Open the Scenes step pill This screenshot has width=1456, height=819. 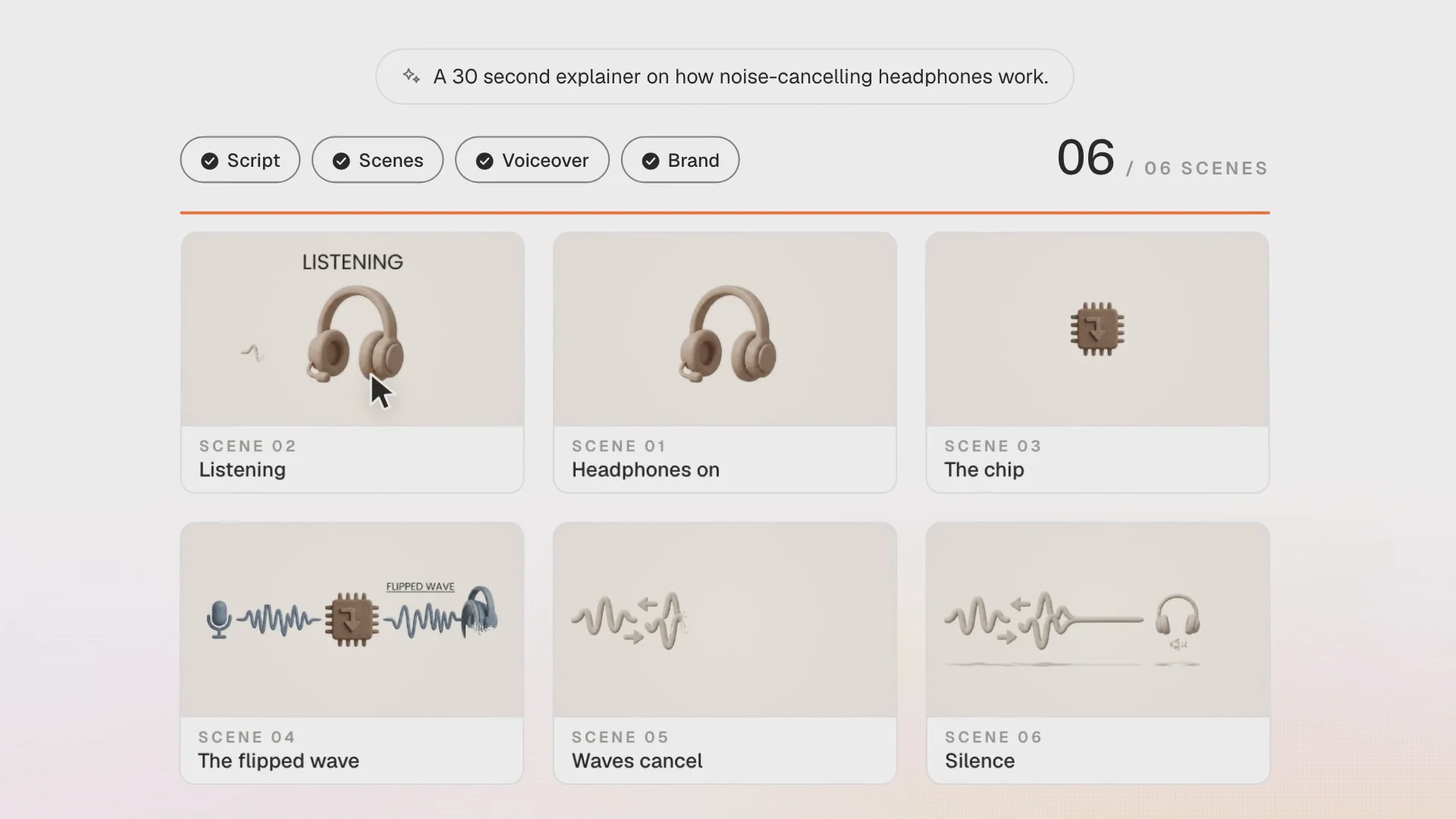(378, 160)
